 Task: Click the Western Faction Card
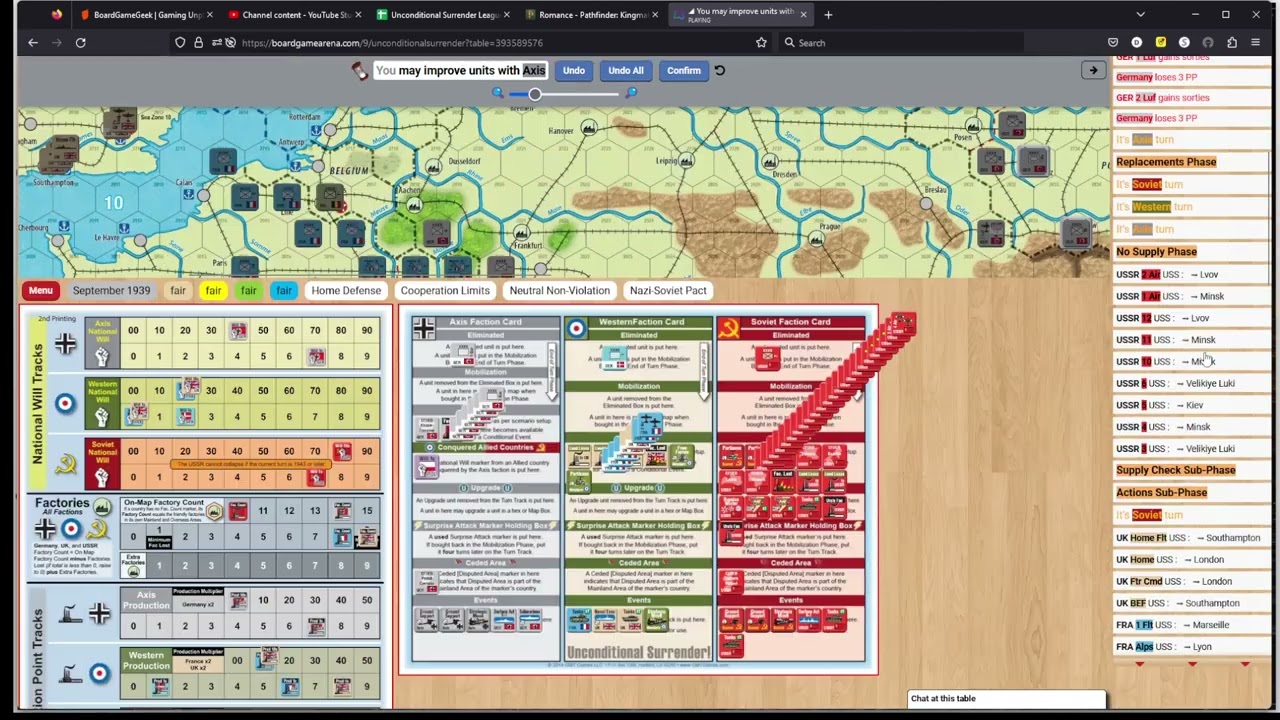click(639, 490)
